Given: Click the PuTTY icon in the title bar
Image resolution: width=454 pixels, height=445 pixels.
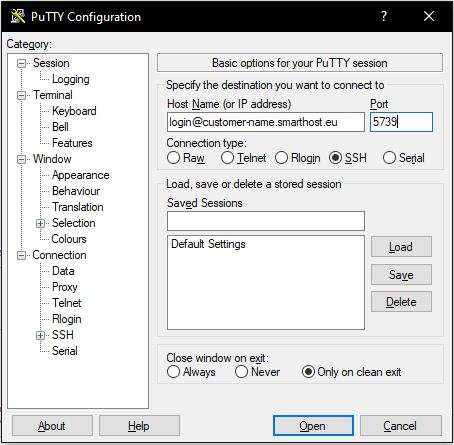Looking at the screenshot, I should (17, 16).
